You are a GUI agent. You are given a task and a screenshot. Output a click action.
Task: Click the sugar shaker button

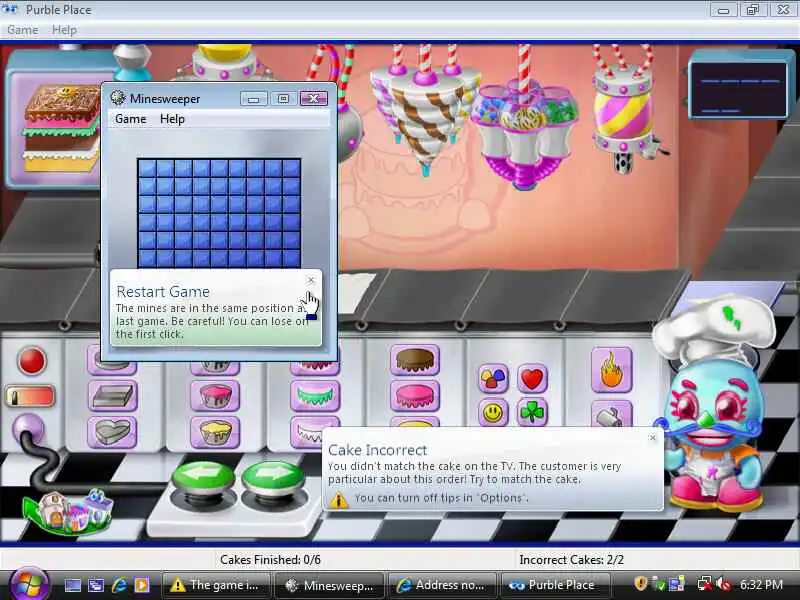612,414
